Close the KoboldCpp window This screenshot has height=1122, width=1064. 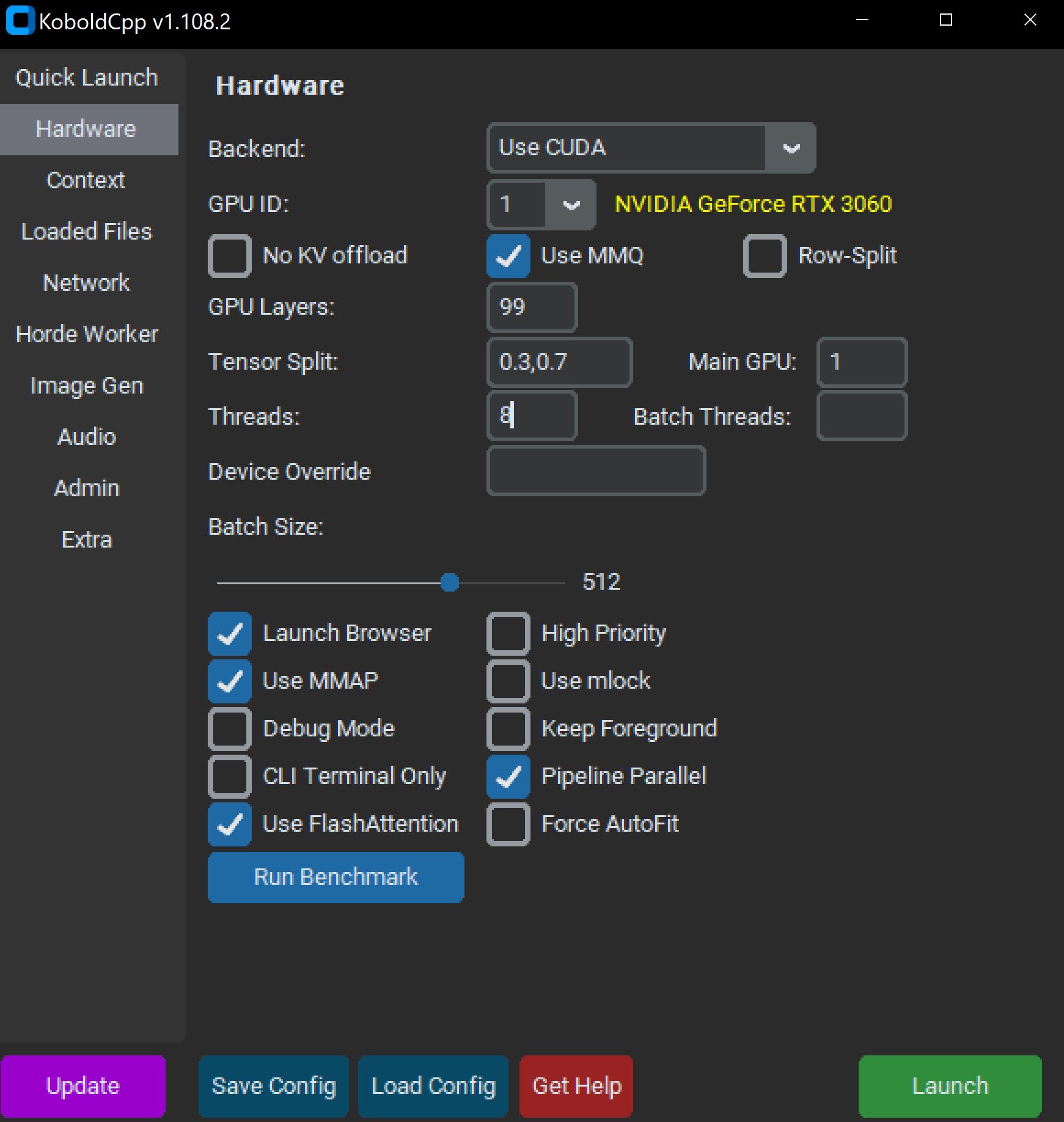pos(1030,20)
